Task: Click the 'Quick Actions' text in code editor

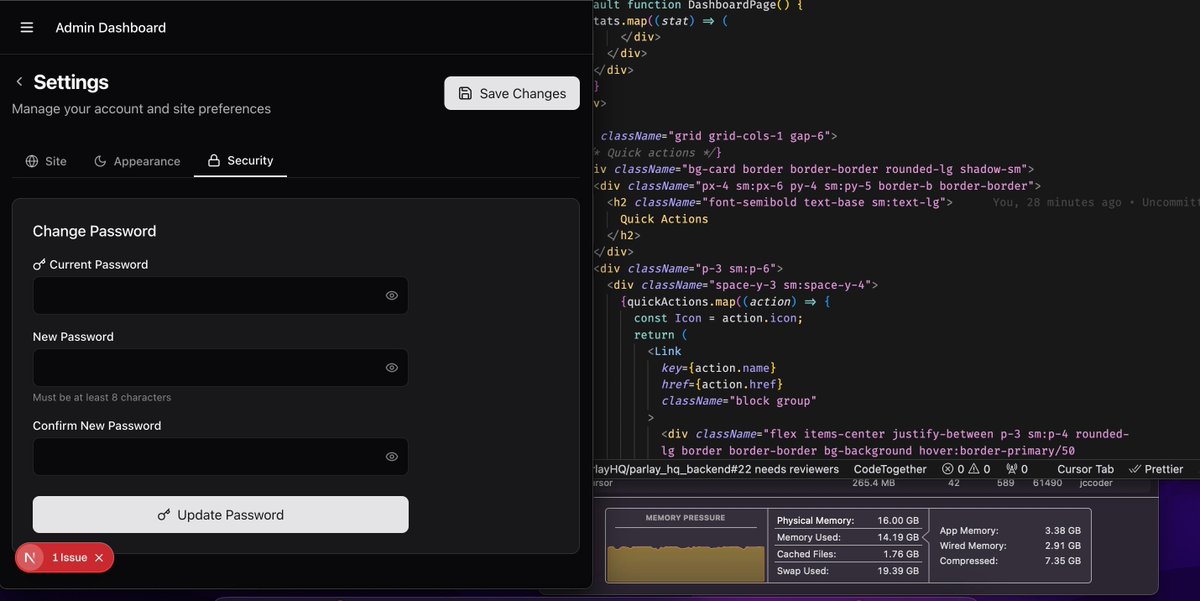Action: [664, 219]
